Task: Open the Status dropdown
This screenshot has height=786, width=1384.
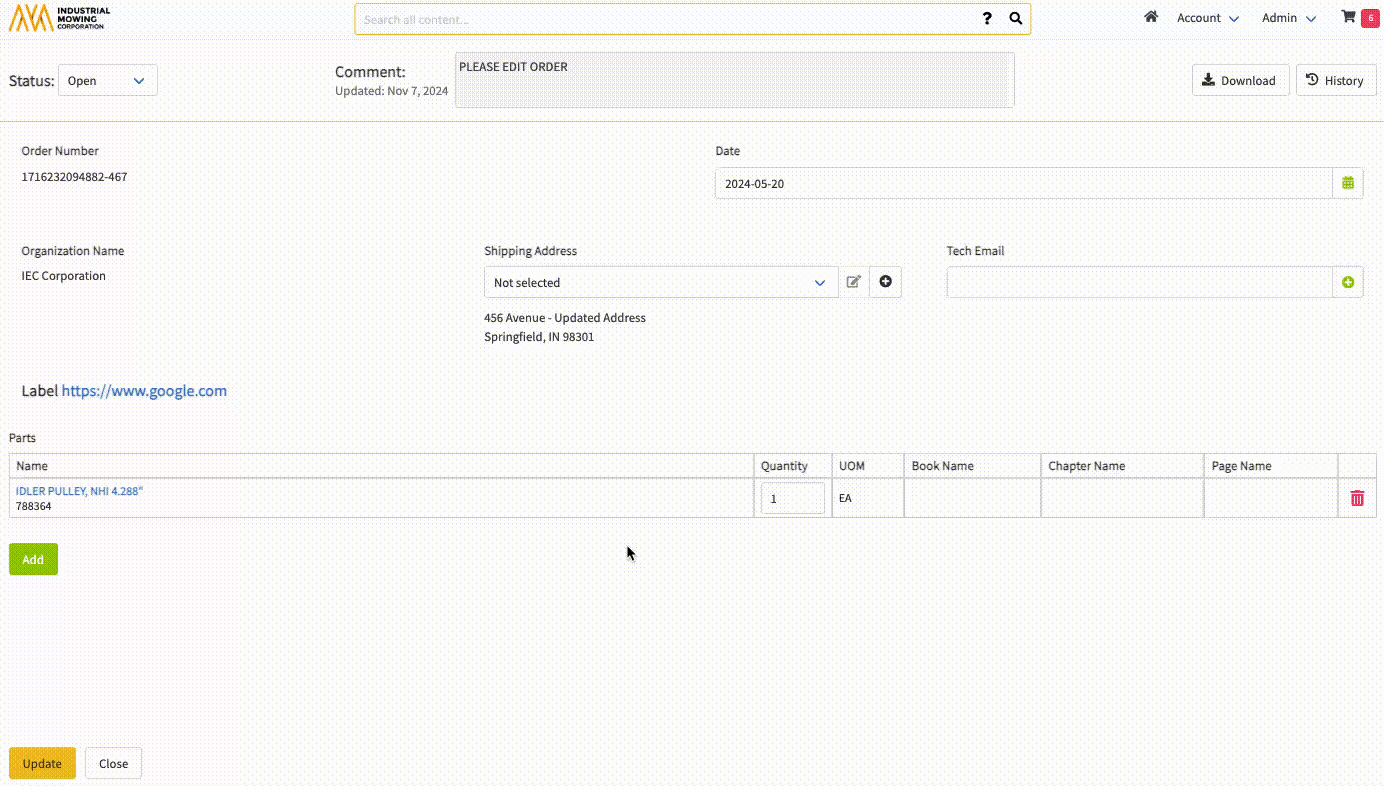Action: 107,81
